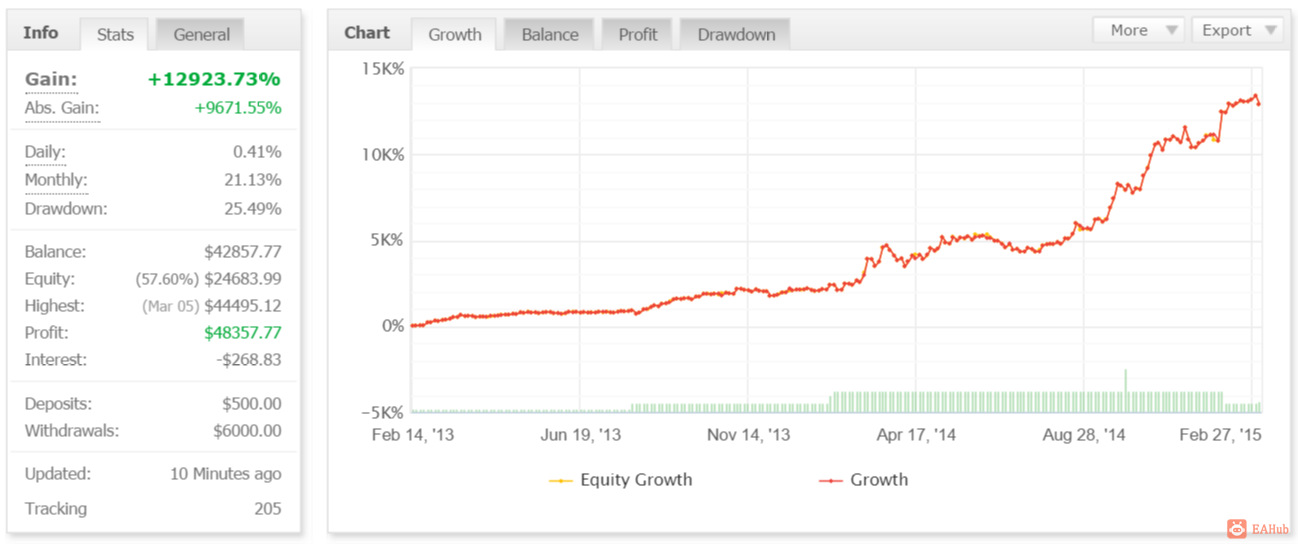Click the interest value -$268.83
This screenshot has width=1298, height=544.
[x=248, y=360]
